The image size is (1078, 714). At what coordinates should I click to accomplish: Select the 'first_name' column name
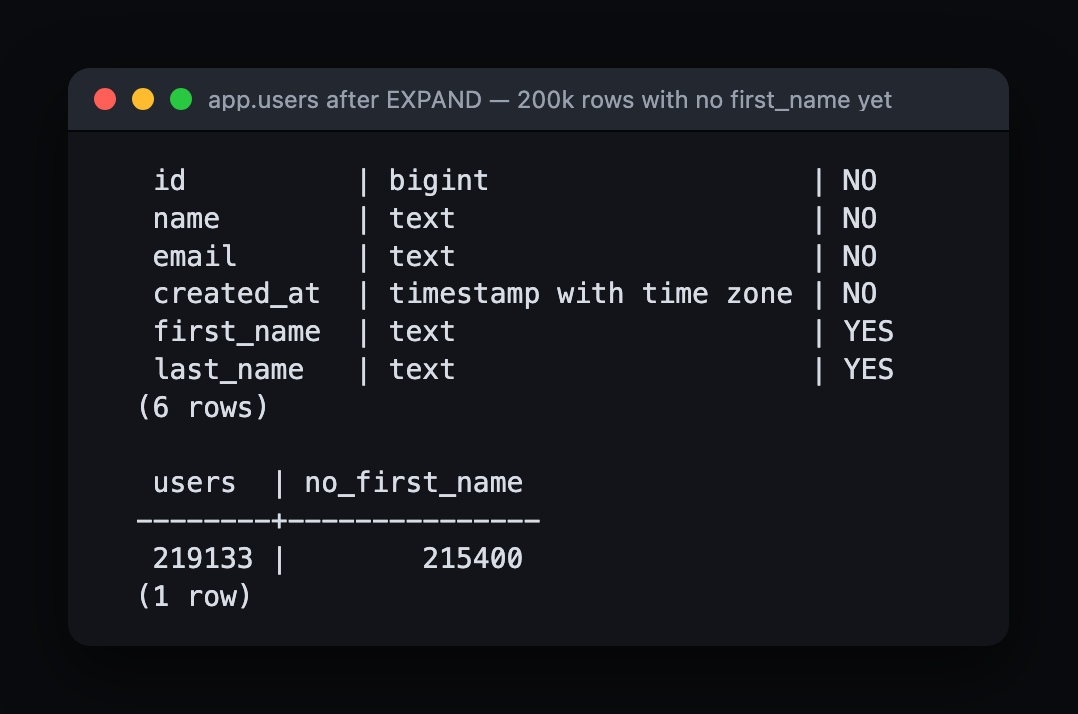coord(236,332)
